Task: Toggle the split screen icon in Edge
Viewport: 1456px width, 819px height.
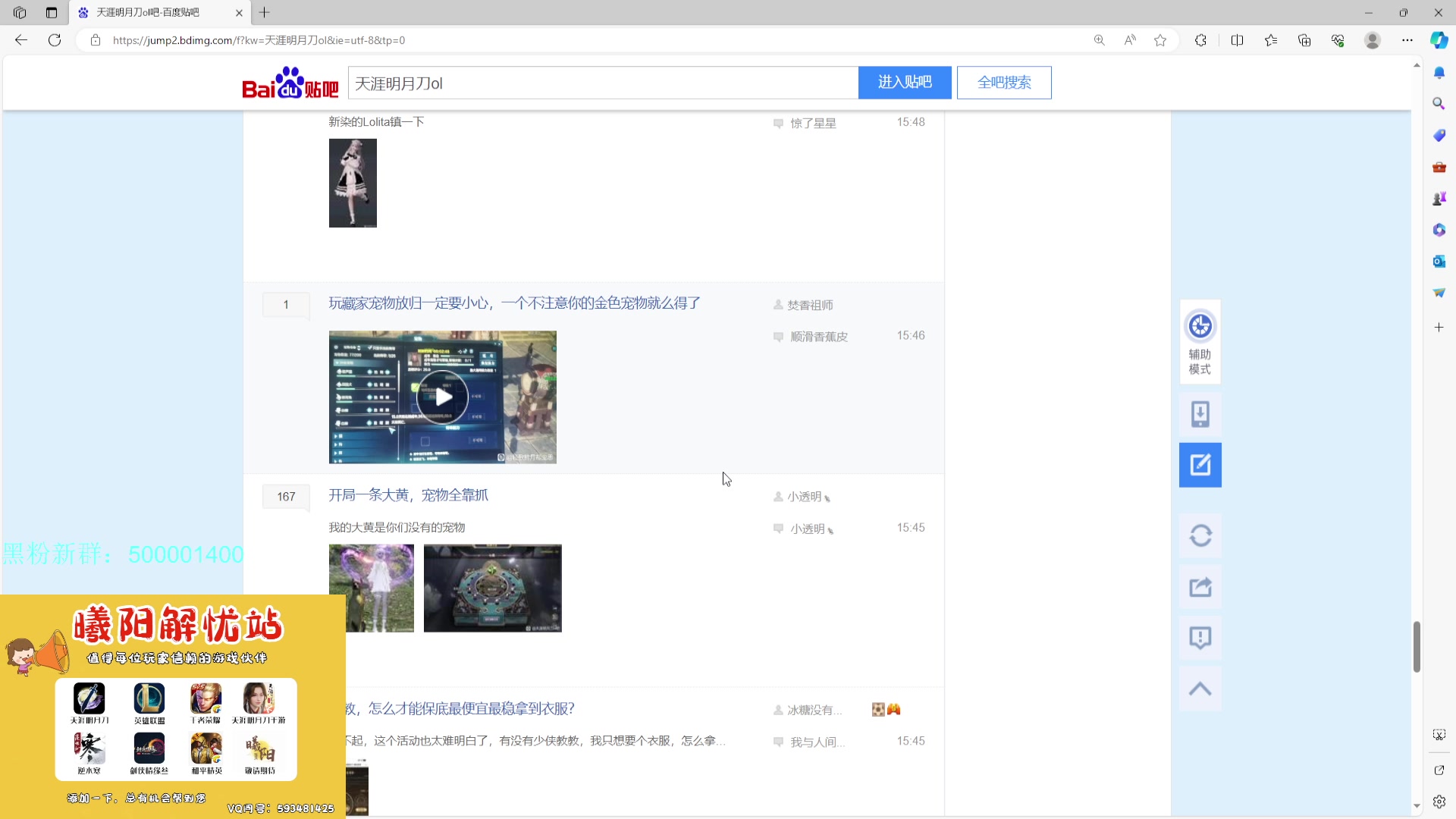Action: [1237, 40]
